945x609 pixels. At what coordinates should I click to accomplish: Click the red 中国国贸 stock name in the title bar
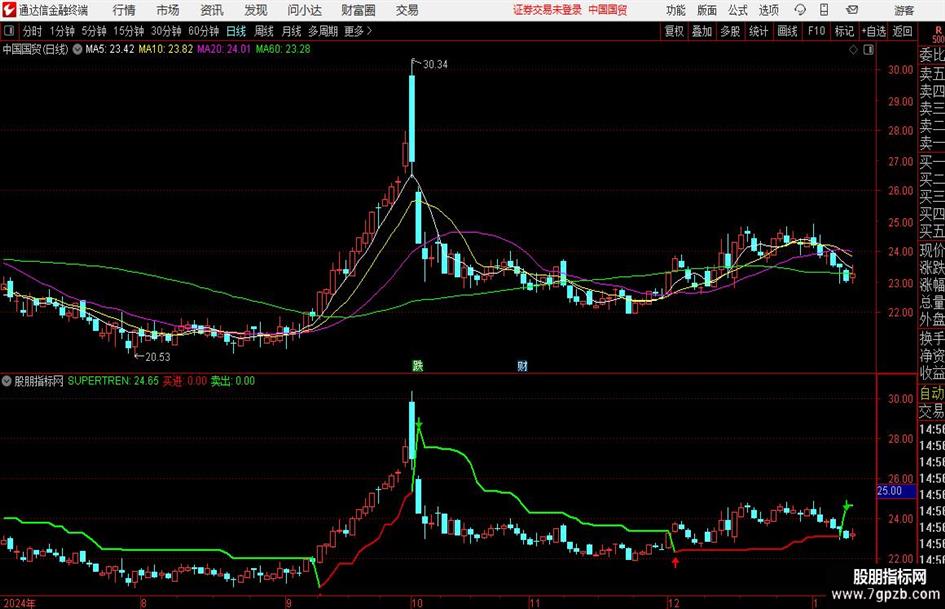(608, 10)
